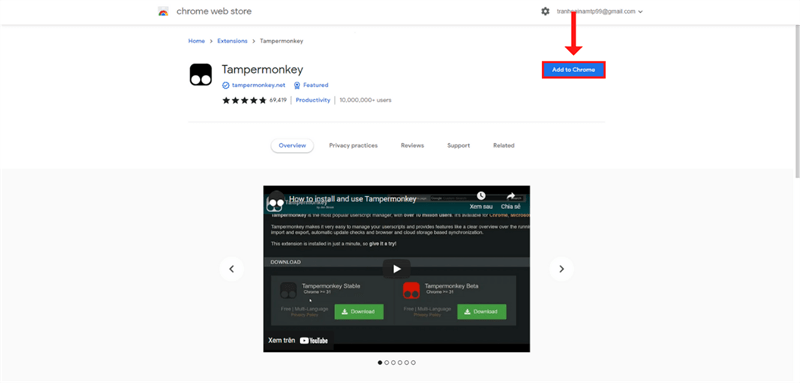Open the Extensions breadcrumb link

click(232, 41)
